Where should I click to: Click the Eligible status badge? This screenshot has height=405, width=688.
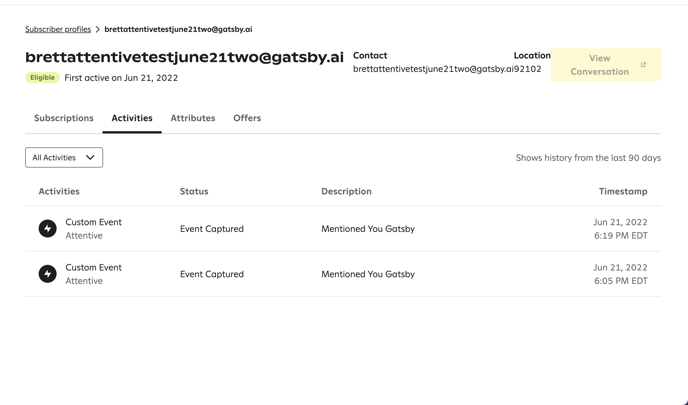coord(43,78)
